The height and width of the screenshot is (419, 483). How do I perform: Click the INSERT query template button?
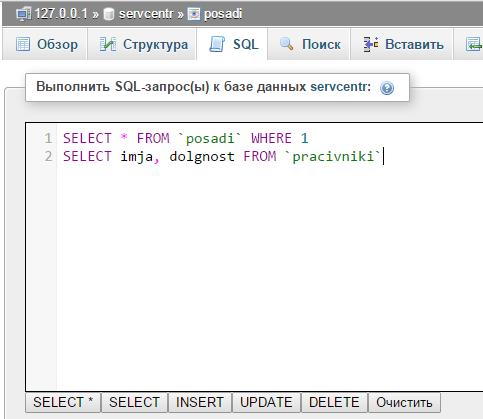(x=200, y=402)
